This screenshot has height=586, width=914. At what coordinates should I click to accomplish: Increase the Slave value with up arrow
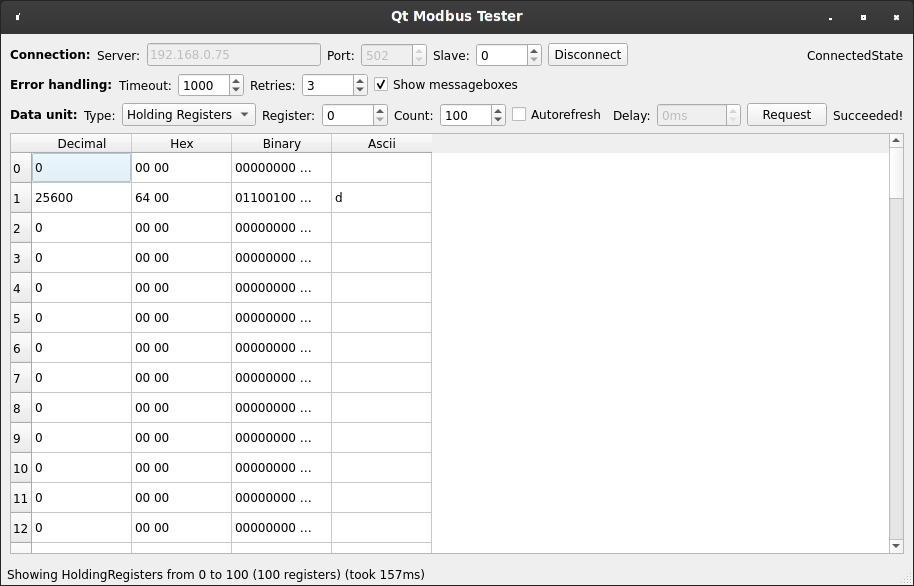pyautogui.click(x=534, y=50)
